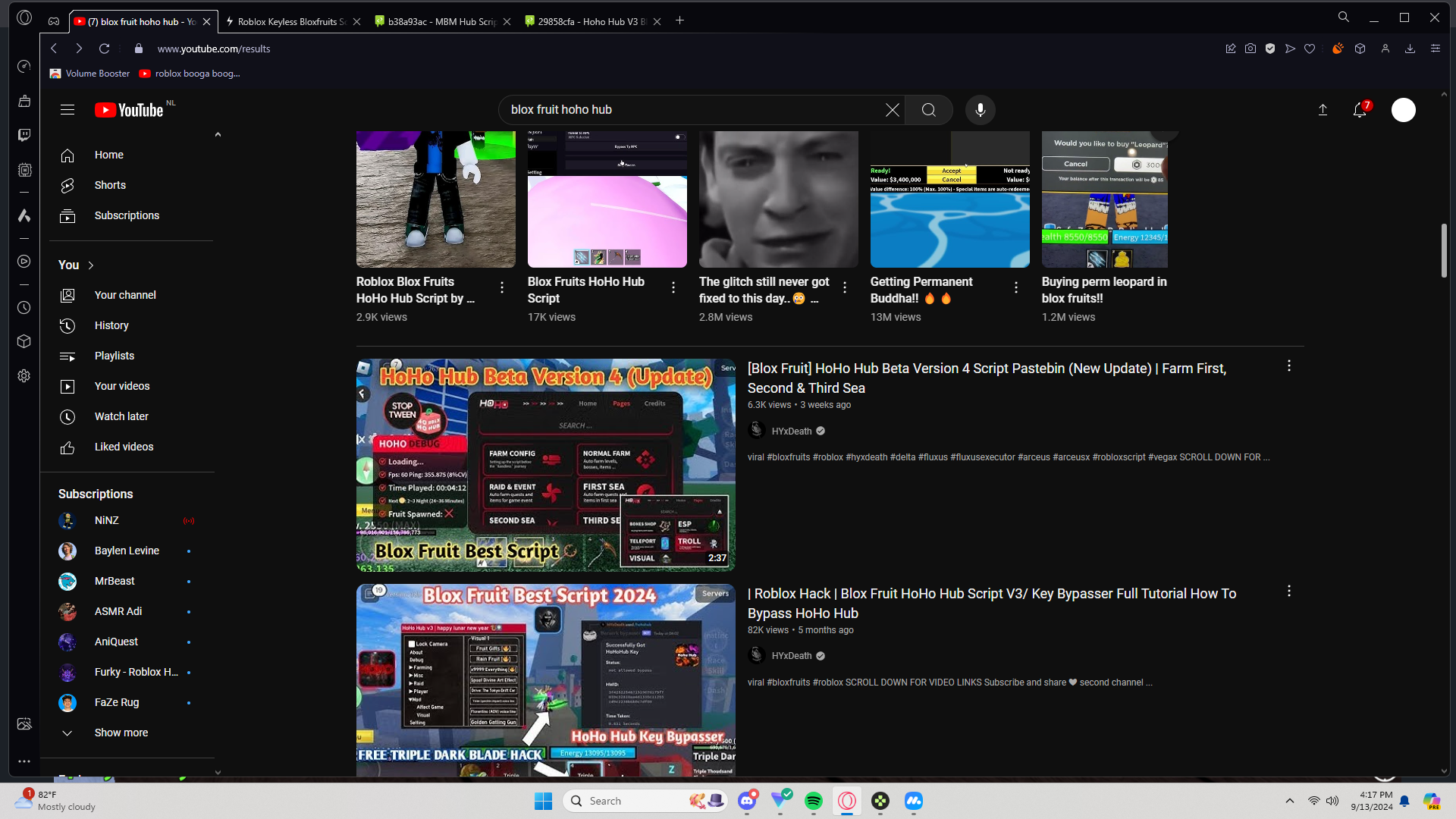Open Settings gear in Opera sidebar
The image size is (1456, 819).
click(24, 376)
